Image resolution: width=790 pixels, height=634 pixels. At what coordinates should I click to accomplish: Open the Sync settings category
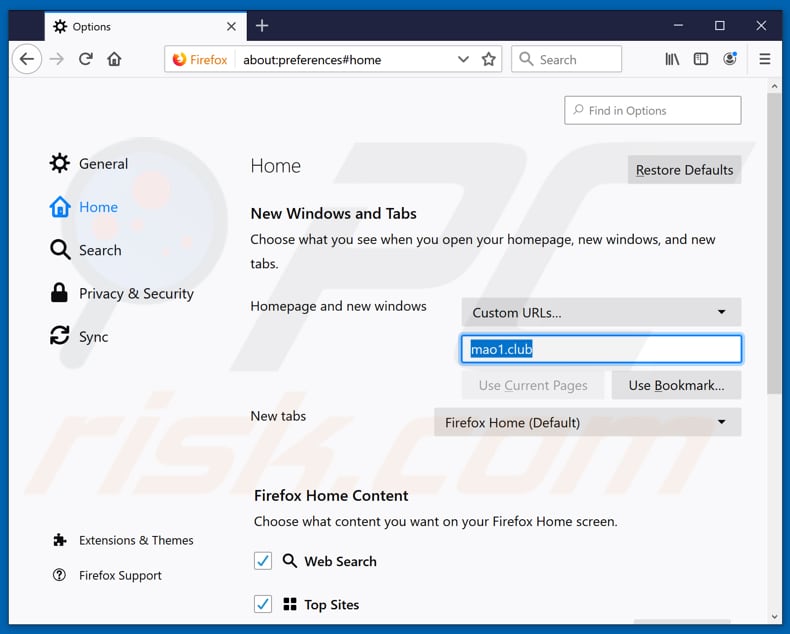click(x=79, y=337)
